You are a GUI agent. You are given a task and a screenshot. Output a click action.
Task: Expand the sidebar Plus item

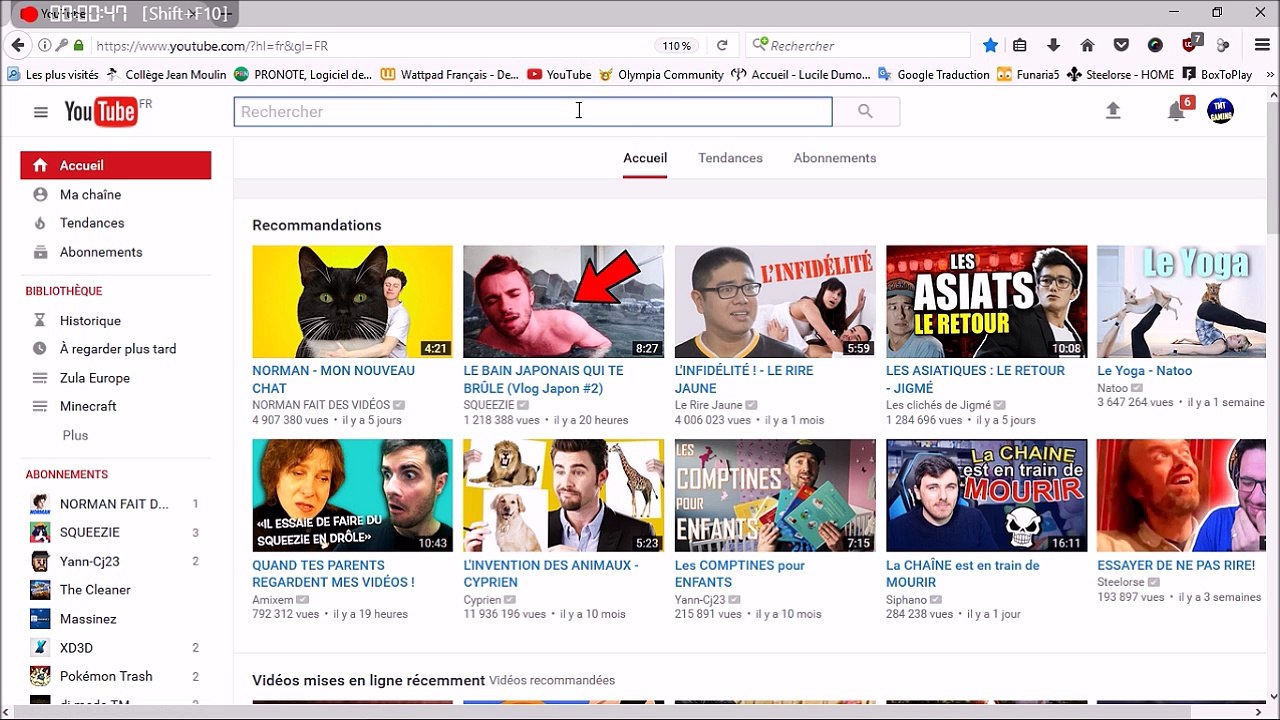click(75, 435)
